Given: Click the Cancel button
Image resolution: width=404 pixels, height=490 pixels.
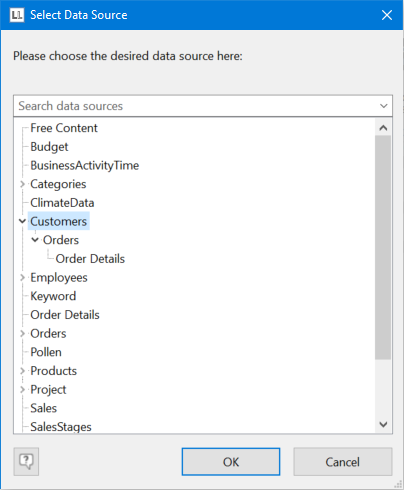Looking at the screenshot, I should (x=343, y=462).
